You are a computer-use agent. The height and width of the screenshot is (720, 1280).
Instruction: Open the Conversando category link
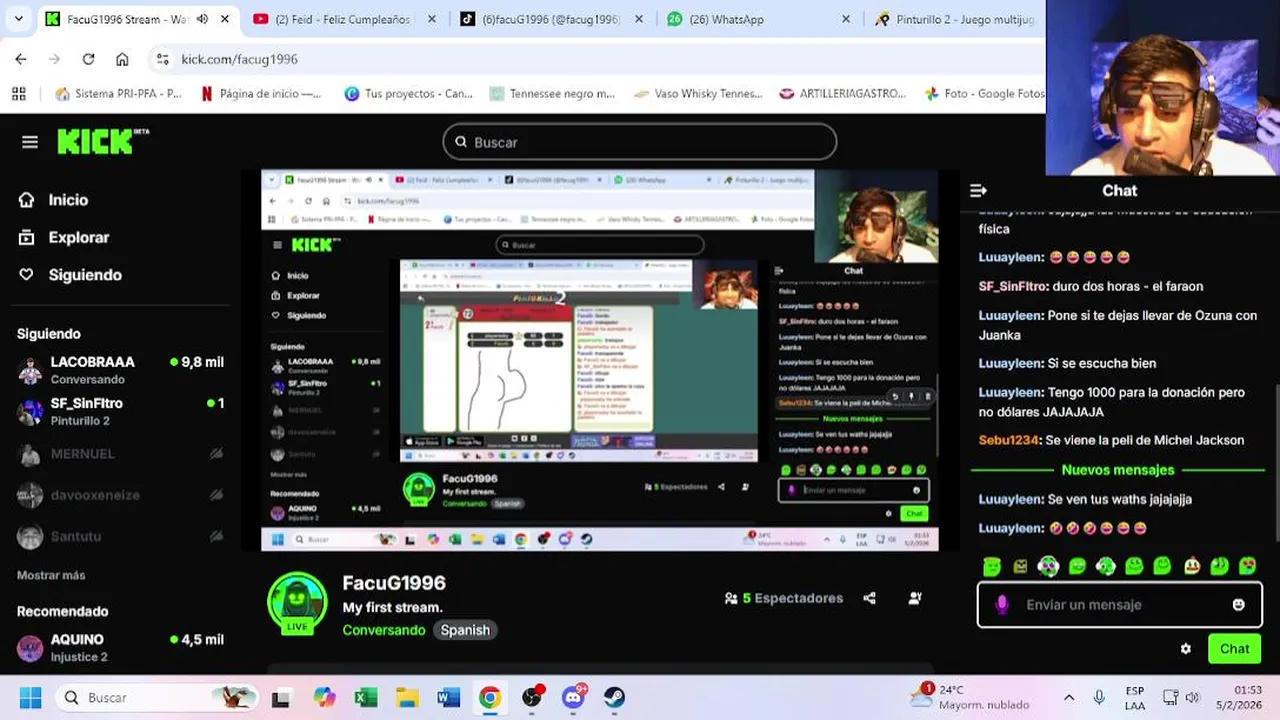point(384,630)
